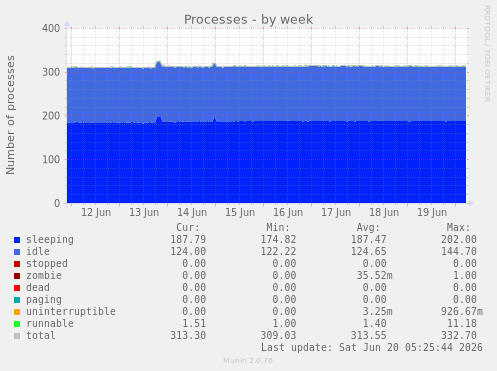Click the '13 Jun' x-axis label

pos(144,212)
